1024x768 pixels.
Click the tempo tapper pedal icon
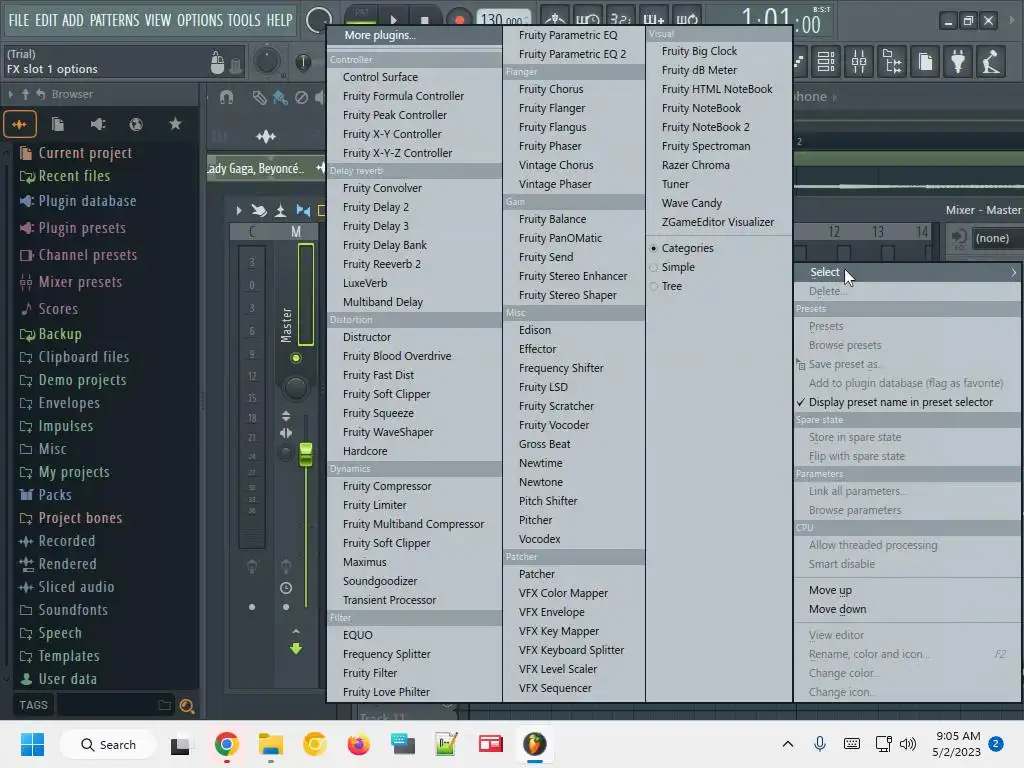[x=991, y=62]
